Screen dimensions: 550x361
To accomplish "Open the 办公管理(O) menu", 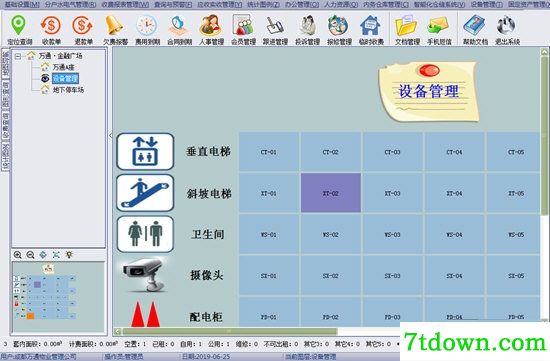I will [x=302, y=5].
